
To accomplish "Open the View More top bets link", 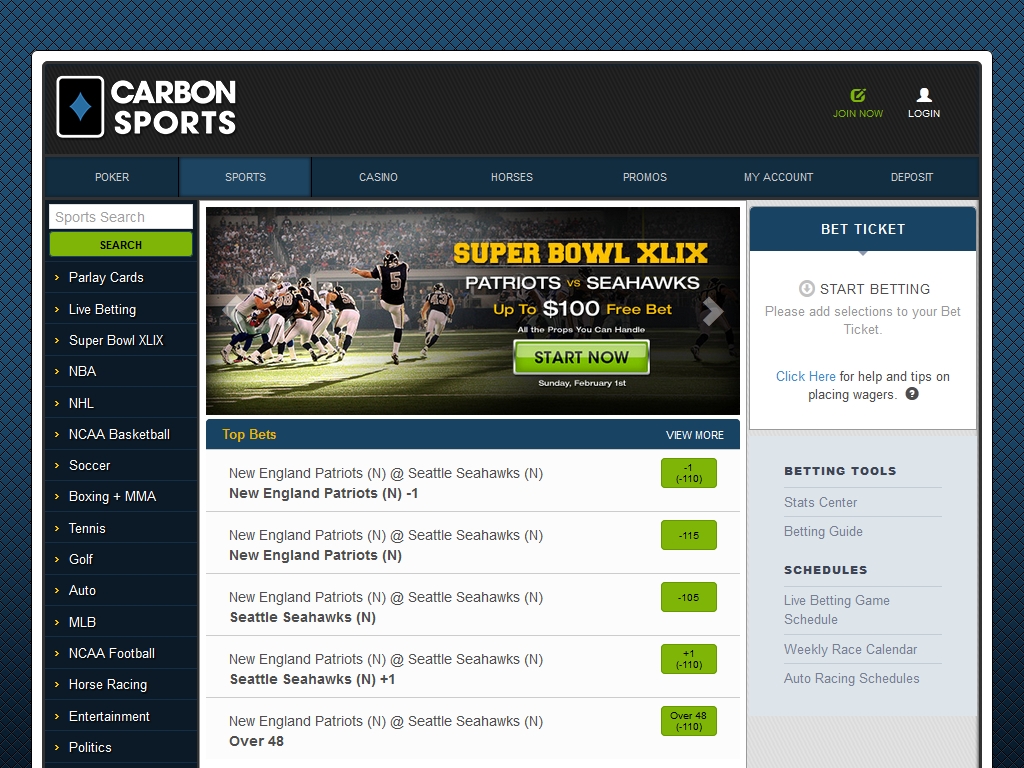I will (694, 435).
